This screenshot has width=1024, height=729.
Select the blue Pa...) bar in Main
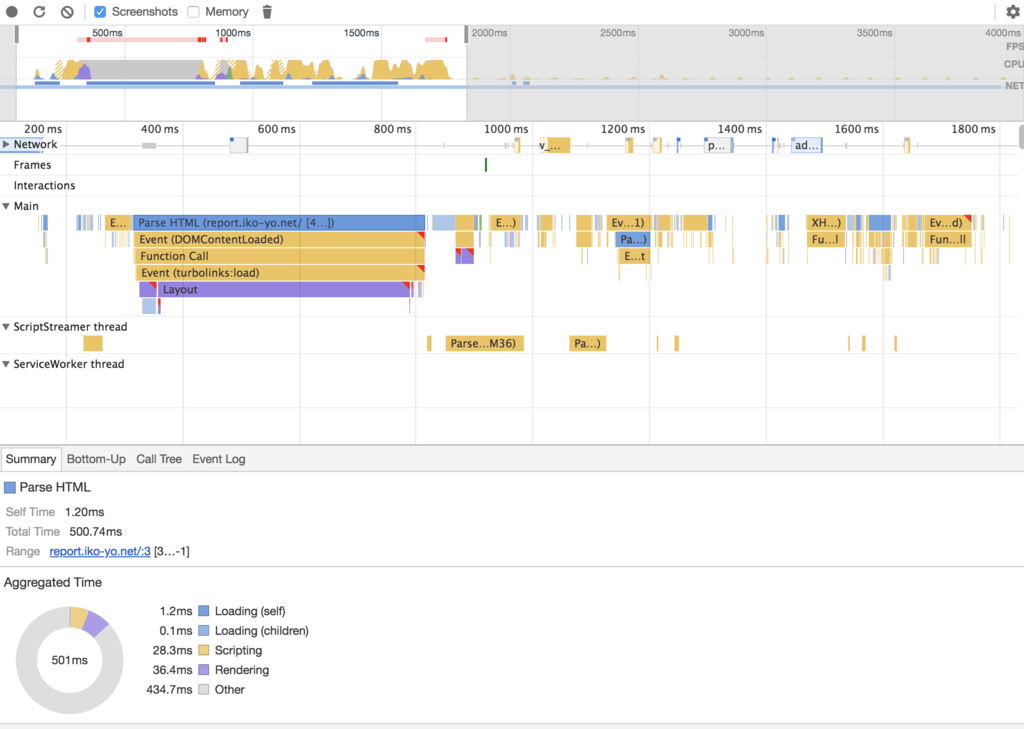coord(633,239)
